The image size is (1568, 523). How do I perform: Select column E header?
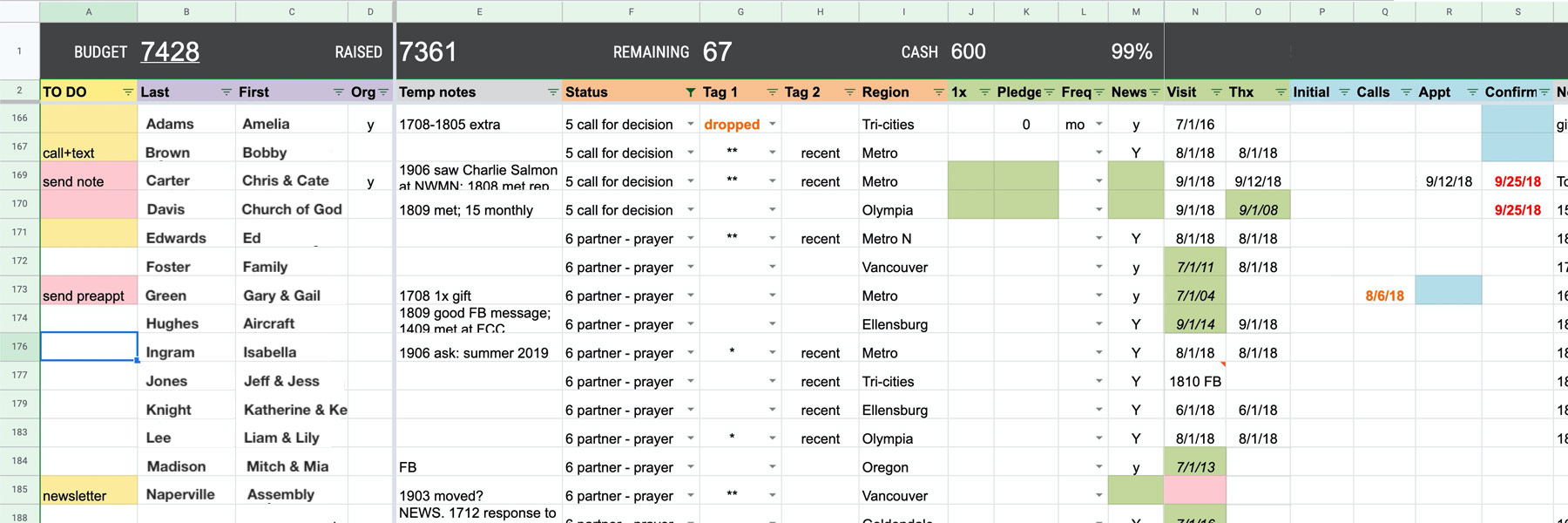point(479,11)
